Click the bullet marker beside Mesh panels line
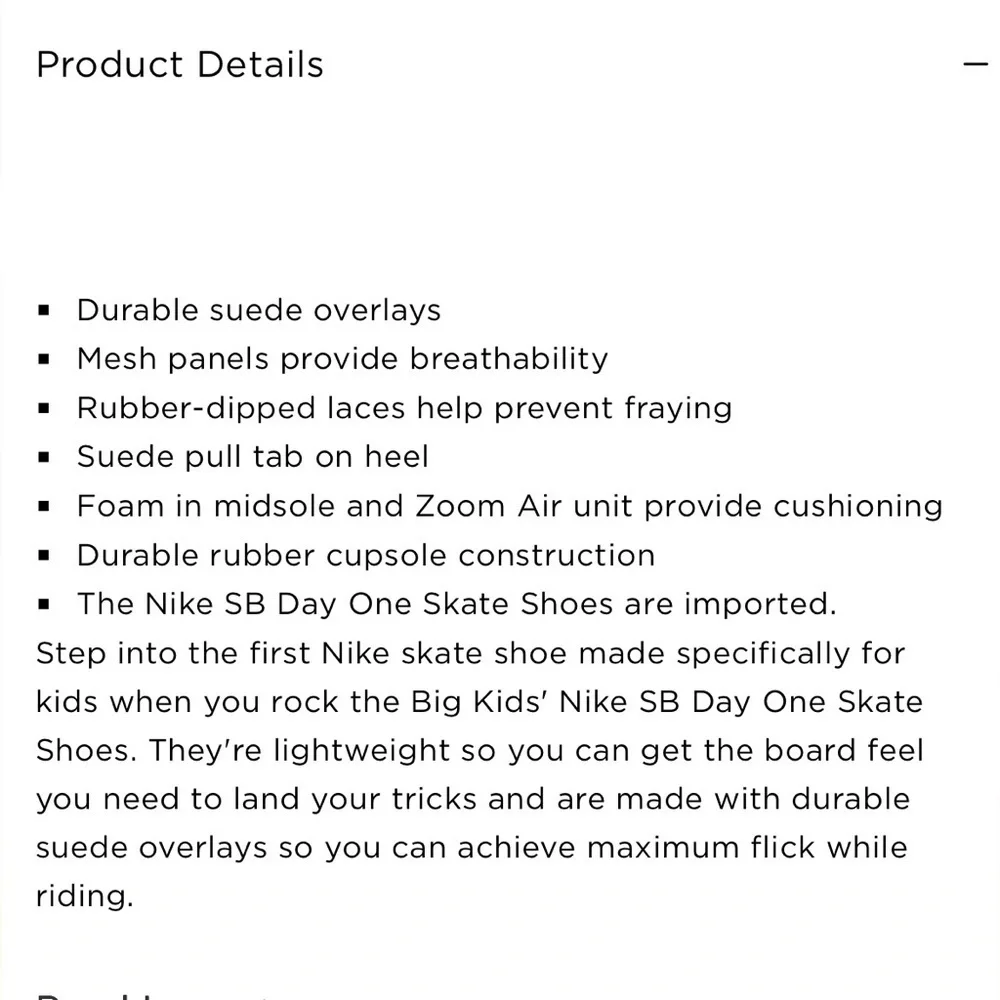Image resolution: width=1000 pixels, height=1000 pixels. (43, 360)
